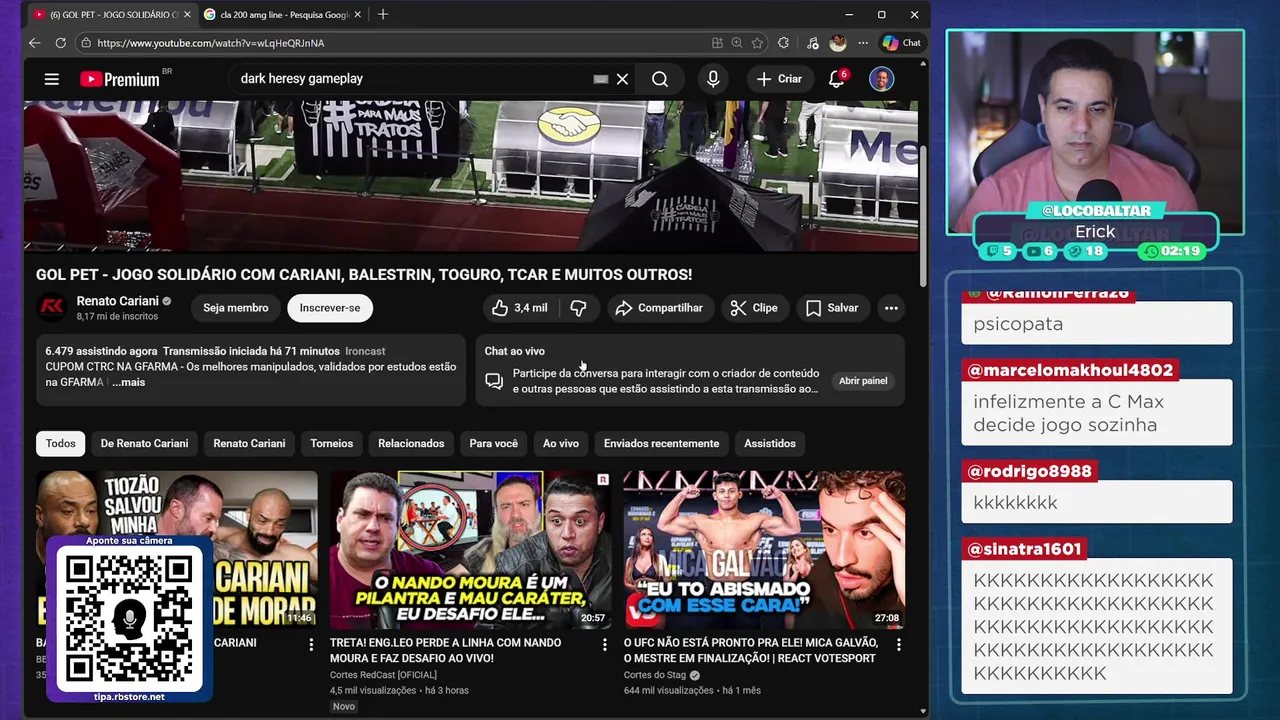The width and height of the screenshot is (1280, 720).
Task: Open media control icon in browser toolbar
Action: (x=812, y=43)
